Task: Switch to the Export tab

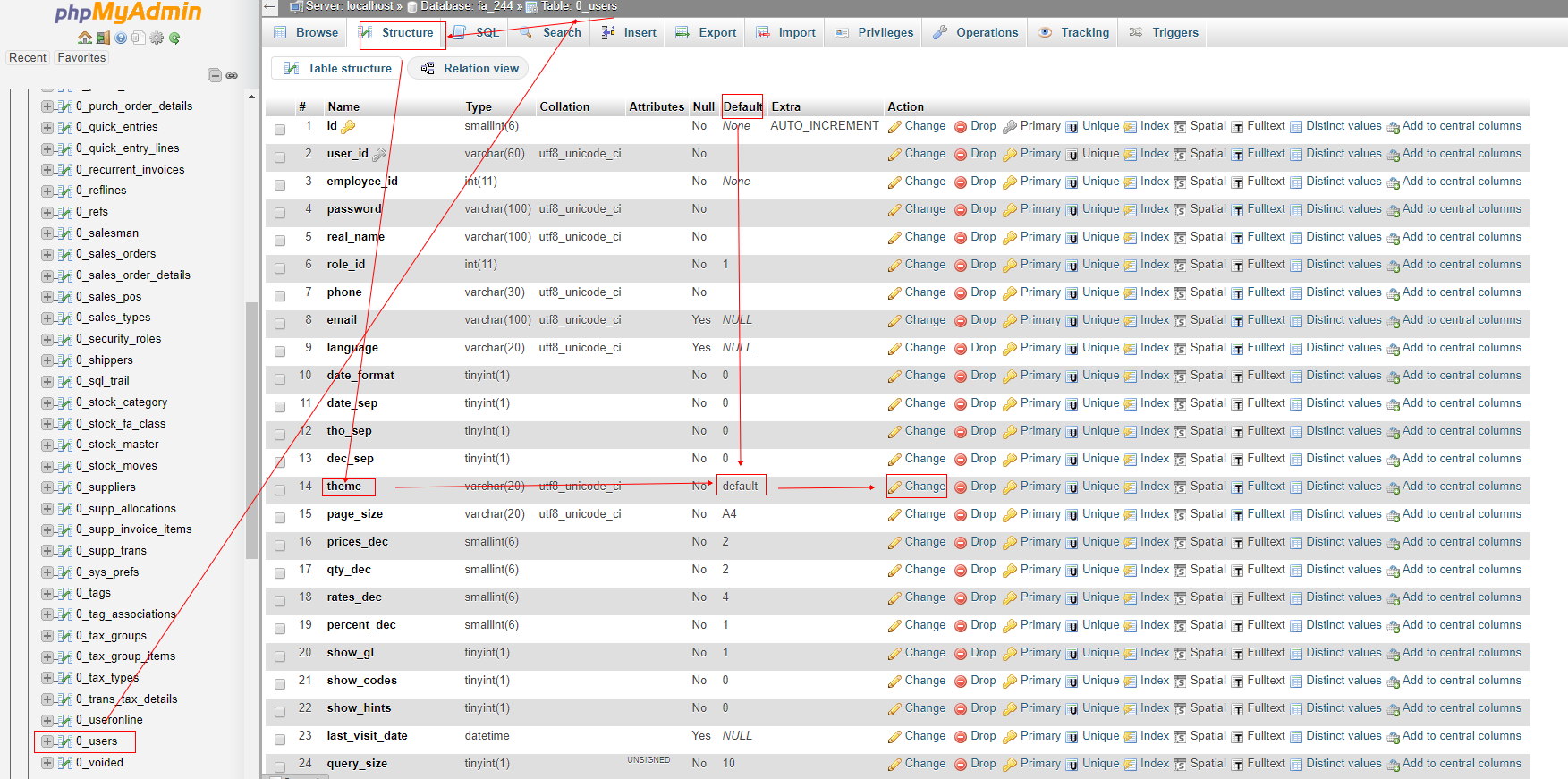Action: tap(707, 33)
